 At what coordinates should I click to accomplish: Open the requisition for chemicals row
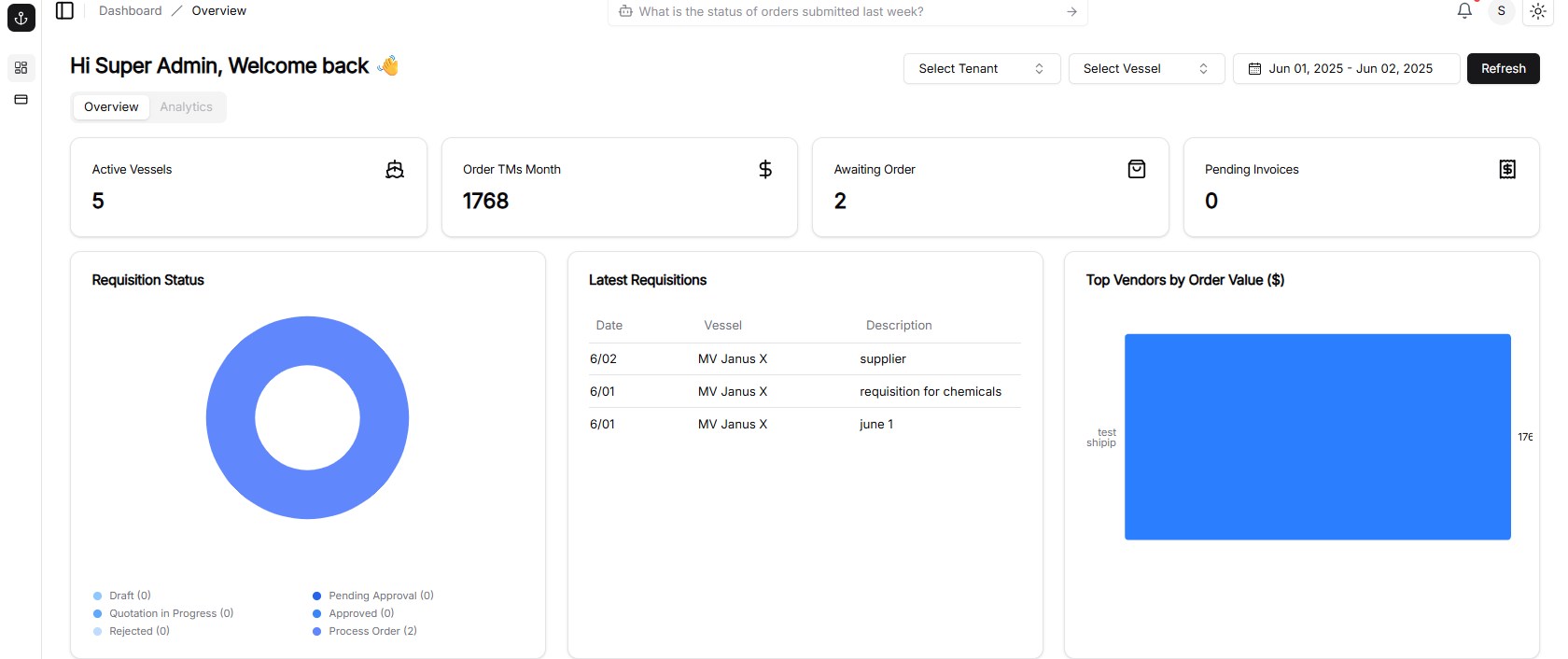pos(805,391)
